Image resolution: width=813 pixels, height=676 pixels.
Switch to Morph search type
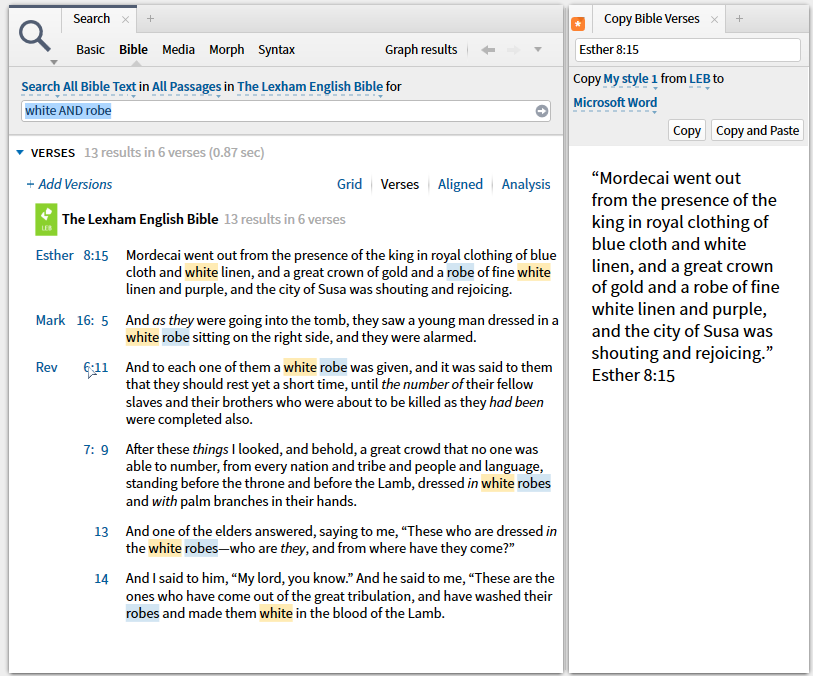point(227,50)
